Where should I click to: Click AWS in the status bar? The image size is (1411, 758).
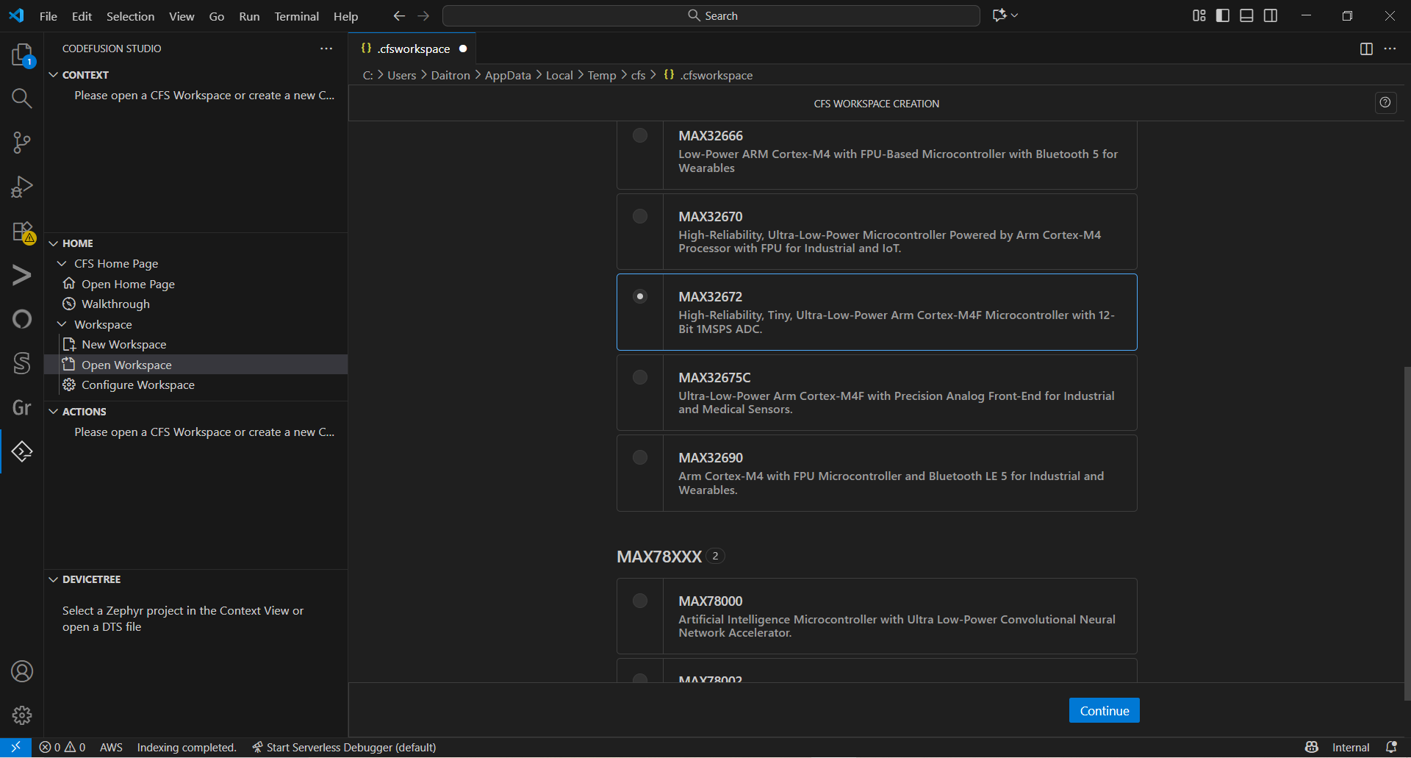(x=111, y=747)
